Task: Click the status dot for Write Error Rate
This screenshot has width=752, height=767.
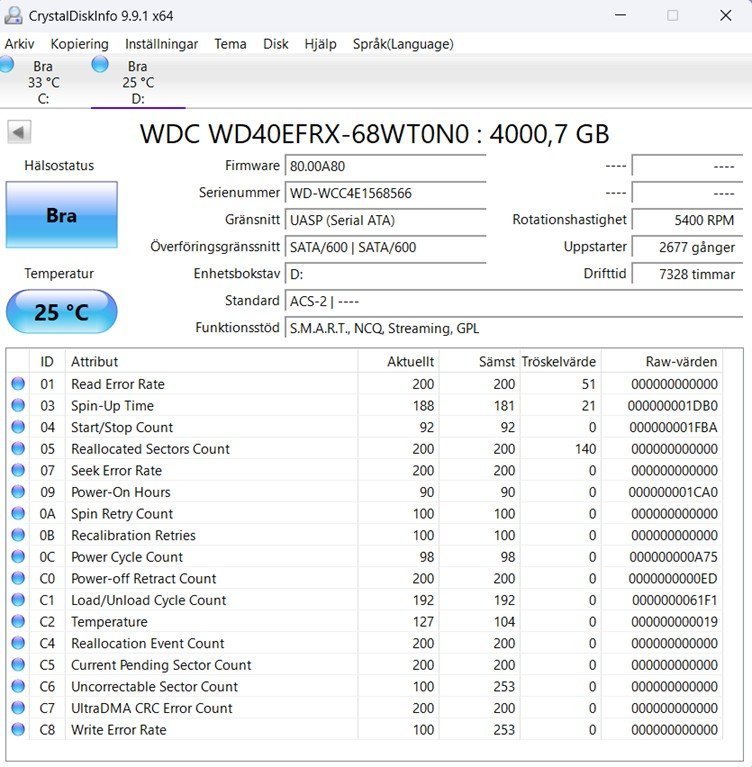Action: tap(18, 729)
